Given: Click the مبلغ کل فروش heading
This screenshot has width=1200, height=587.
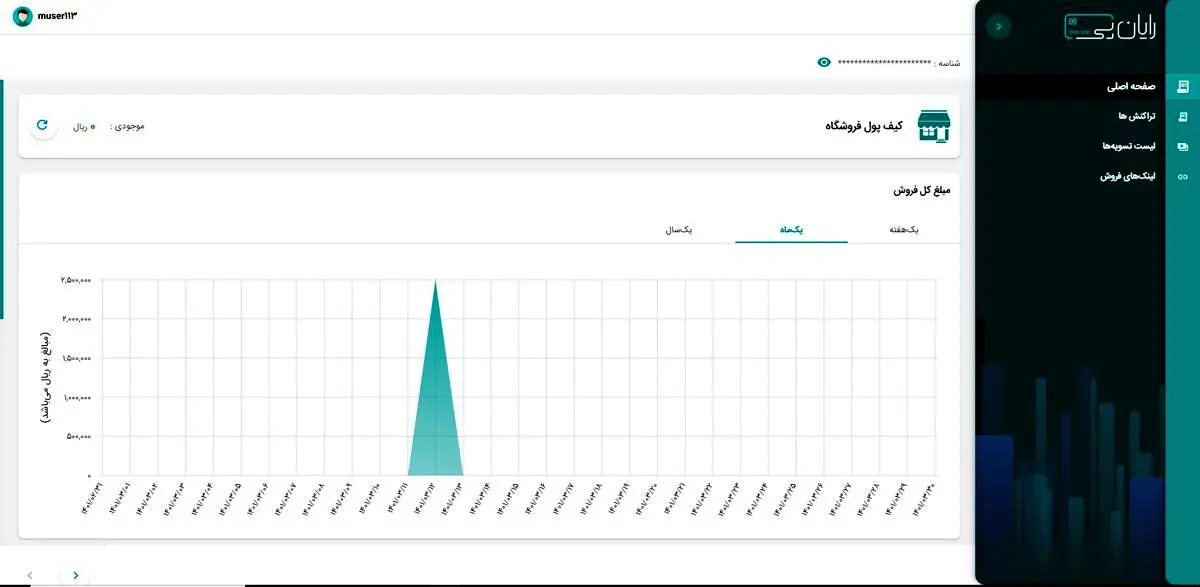Looking at the screenshot, I should (x=921, y=189).
